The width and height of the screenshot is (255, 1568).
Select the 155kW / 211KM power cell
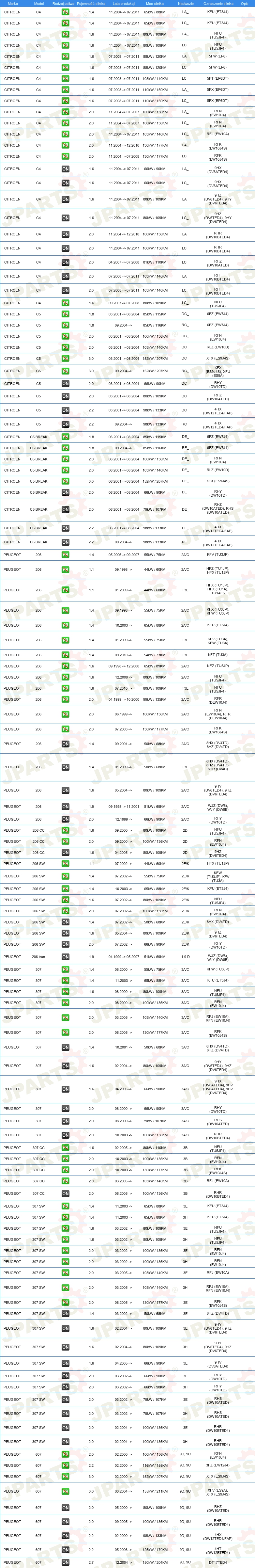tap(155, 1491)
